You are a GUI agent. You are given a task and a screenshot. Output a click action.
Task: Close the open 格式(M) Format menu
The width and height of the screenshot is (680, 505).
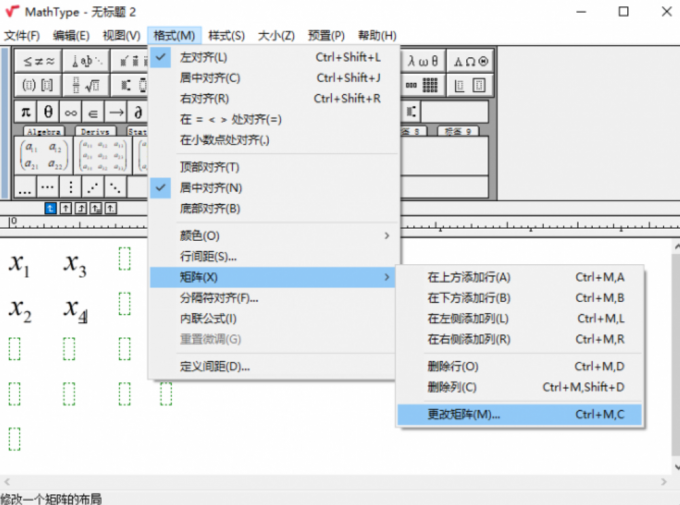pyautogui.click(x=174, y=36)
